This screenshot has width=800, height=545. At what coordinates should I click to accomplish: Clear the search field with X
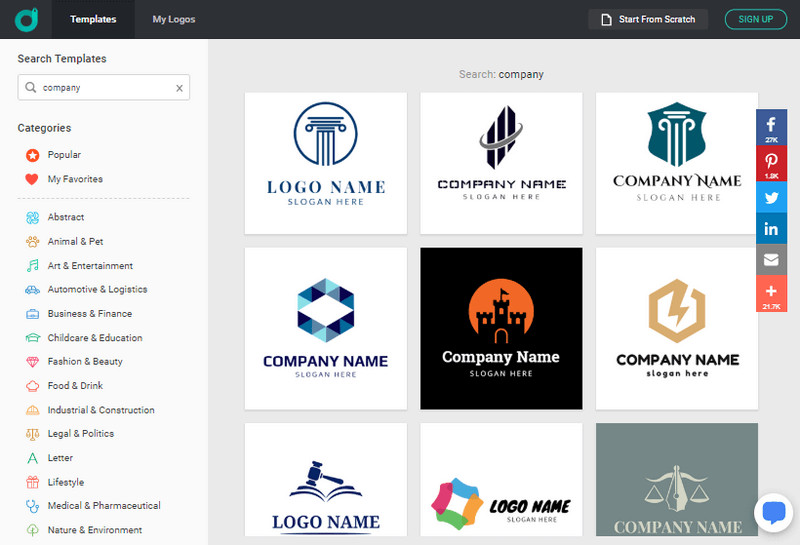point(179,88)
